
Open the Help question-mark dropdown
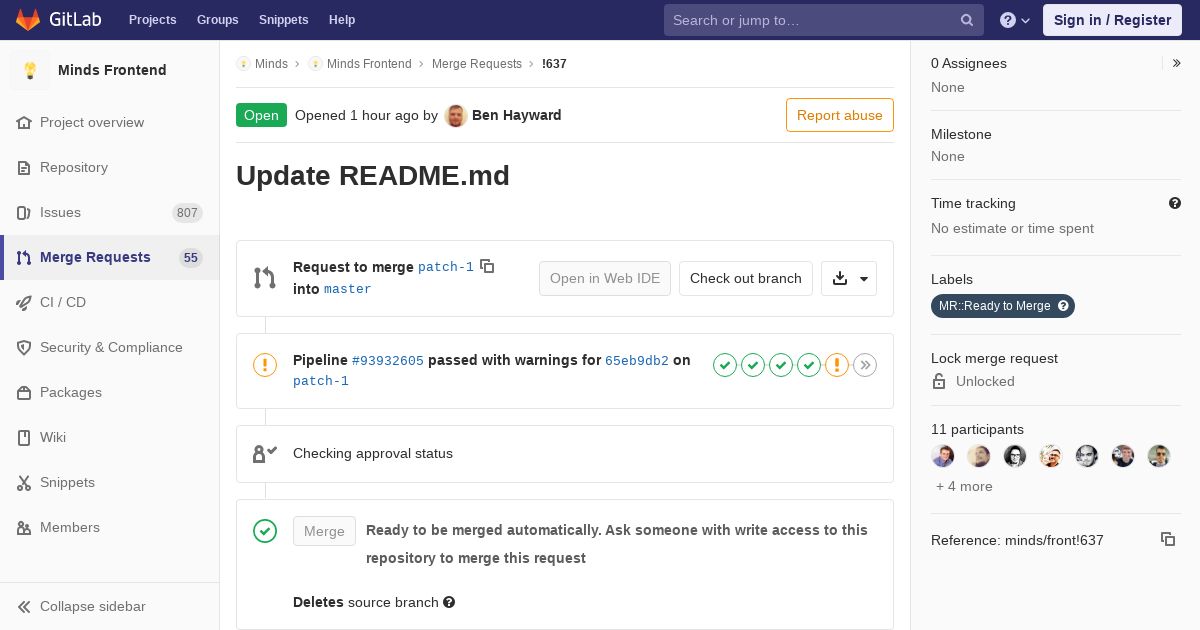1015,20
